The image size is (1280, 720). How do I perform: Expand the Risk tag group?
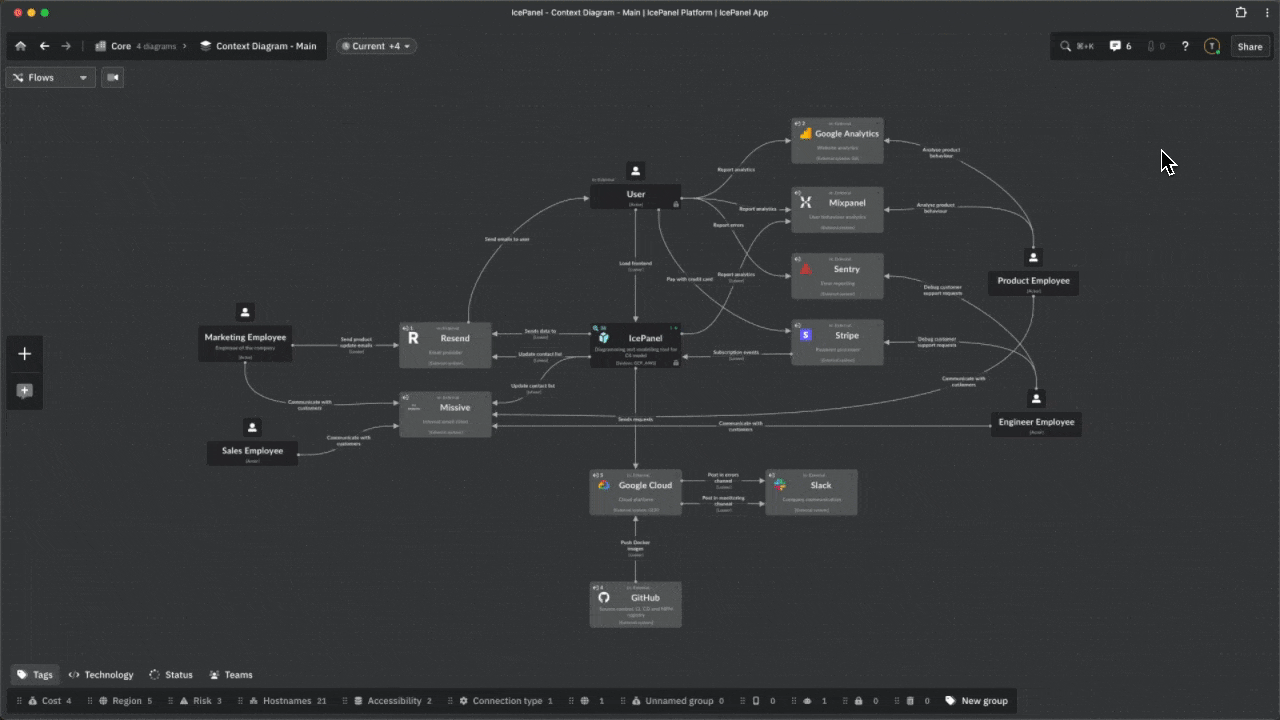[201, 701]
